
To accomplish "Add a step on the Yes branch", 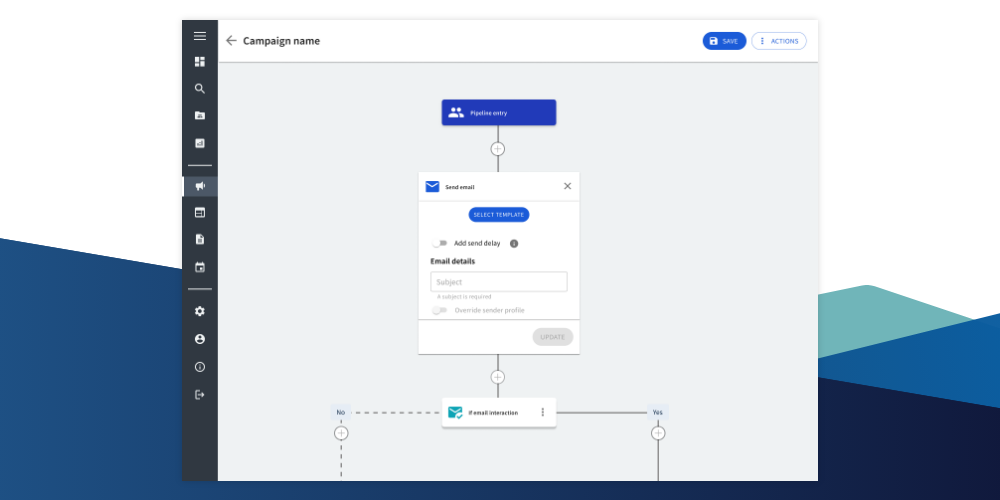I will tap(658, 433).
